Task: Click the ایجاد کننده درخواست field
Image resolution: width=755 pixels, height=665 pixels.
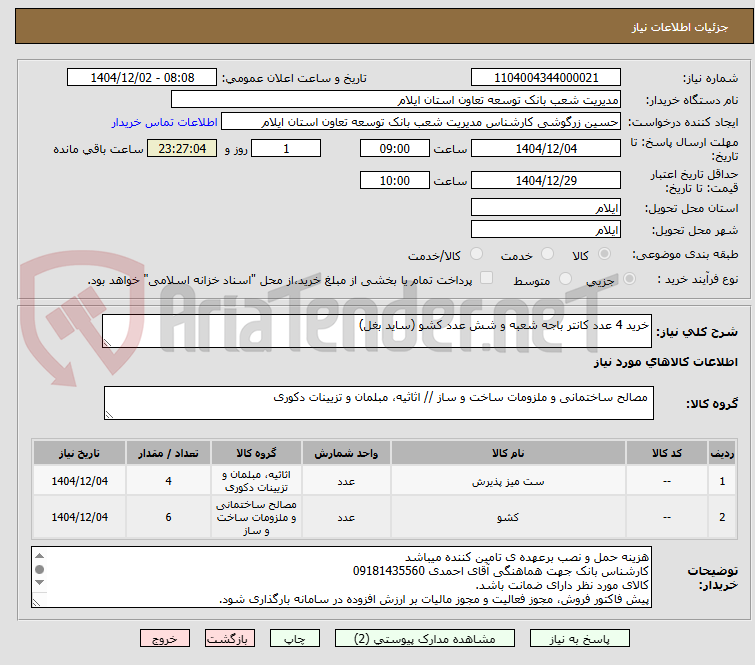Action: [x=421, y=122]
